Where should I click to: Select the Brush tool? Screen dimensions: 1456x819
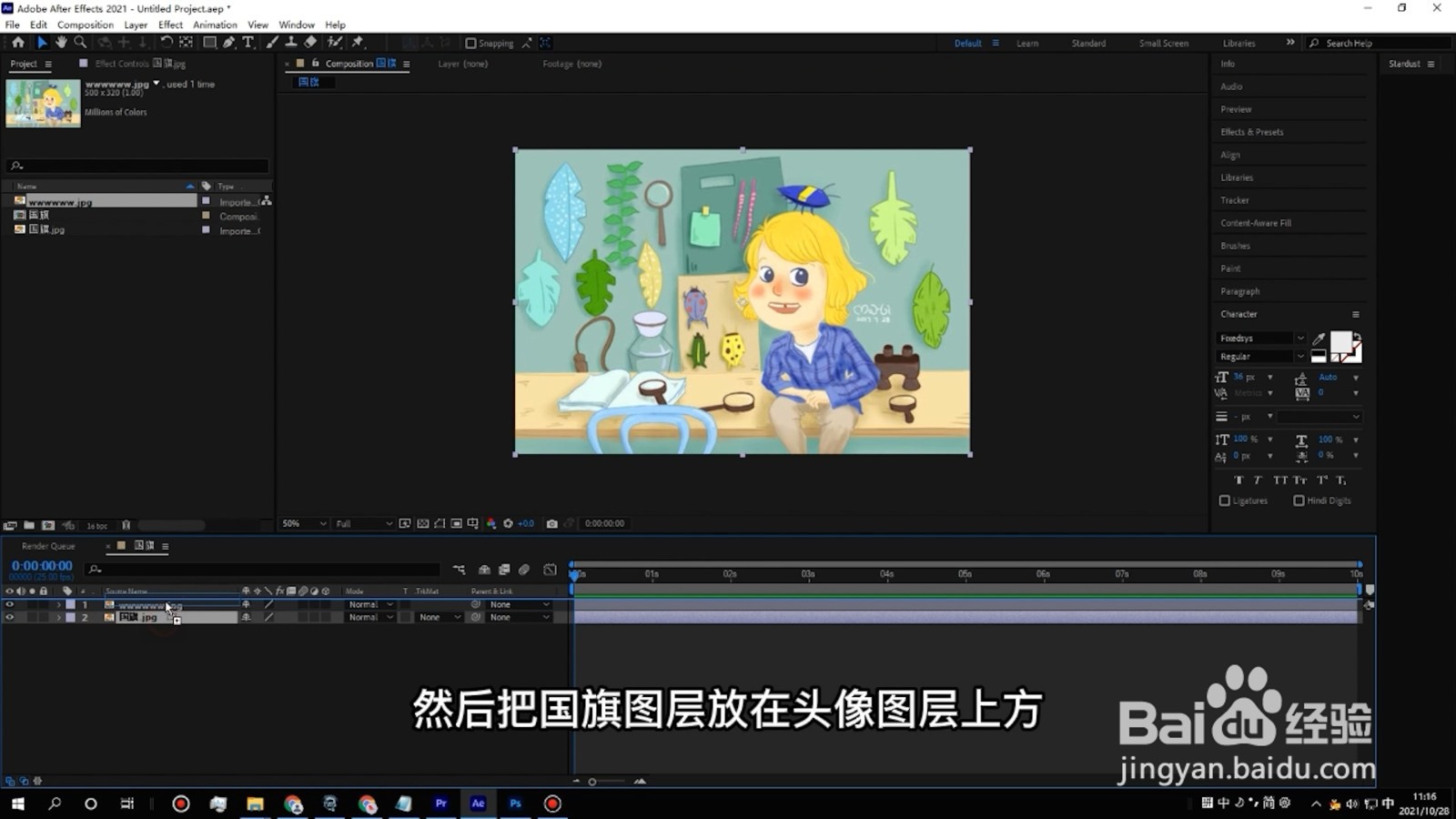(272, 42)
